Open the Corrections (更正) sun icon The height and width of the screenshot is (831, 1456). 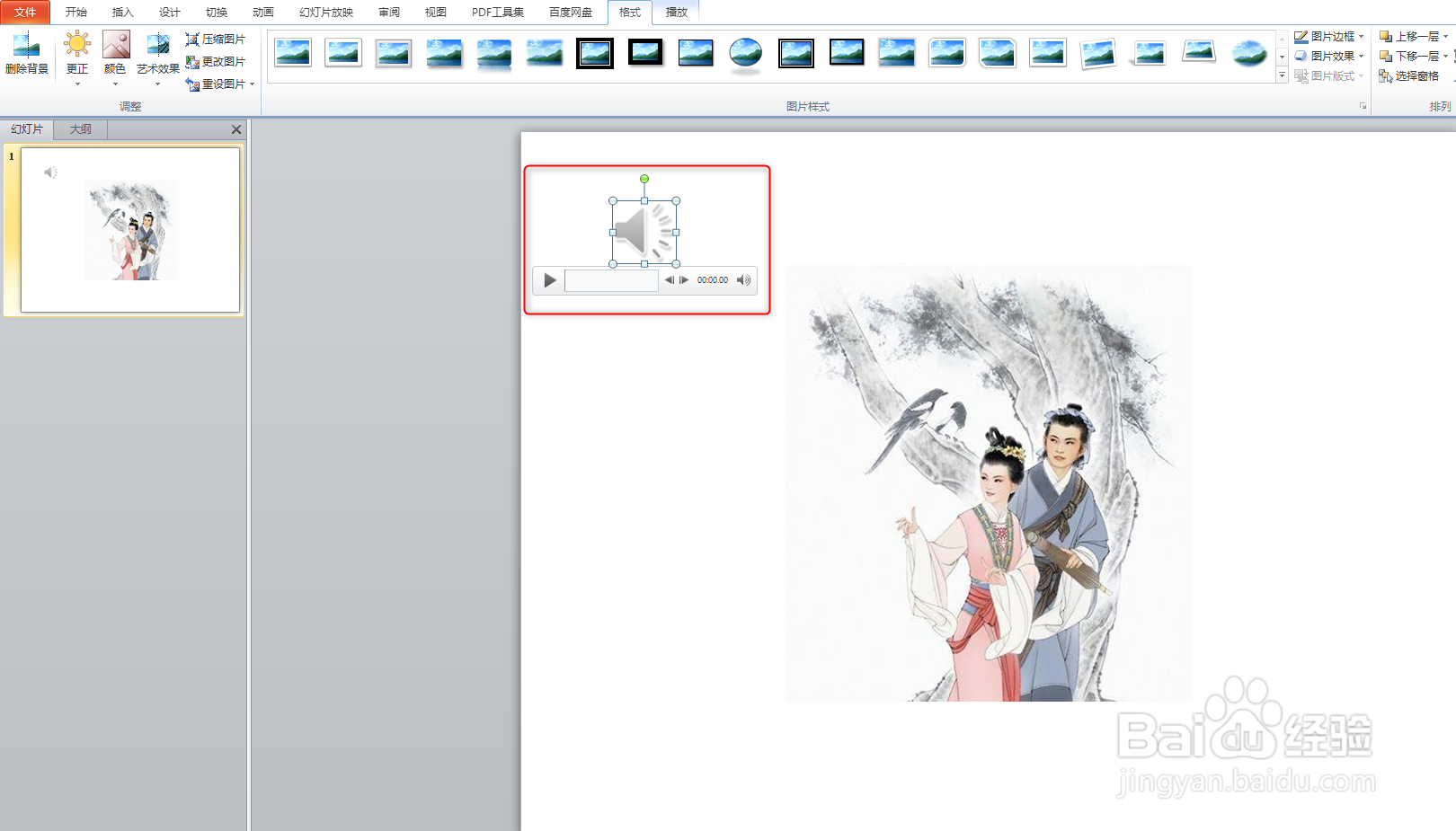77,44
